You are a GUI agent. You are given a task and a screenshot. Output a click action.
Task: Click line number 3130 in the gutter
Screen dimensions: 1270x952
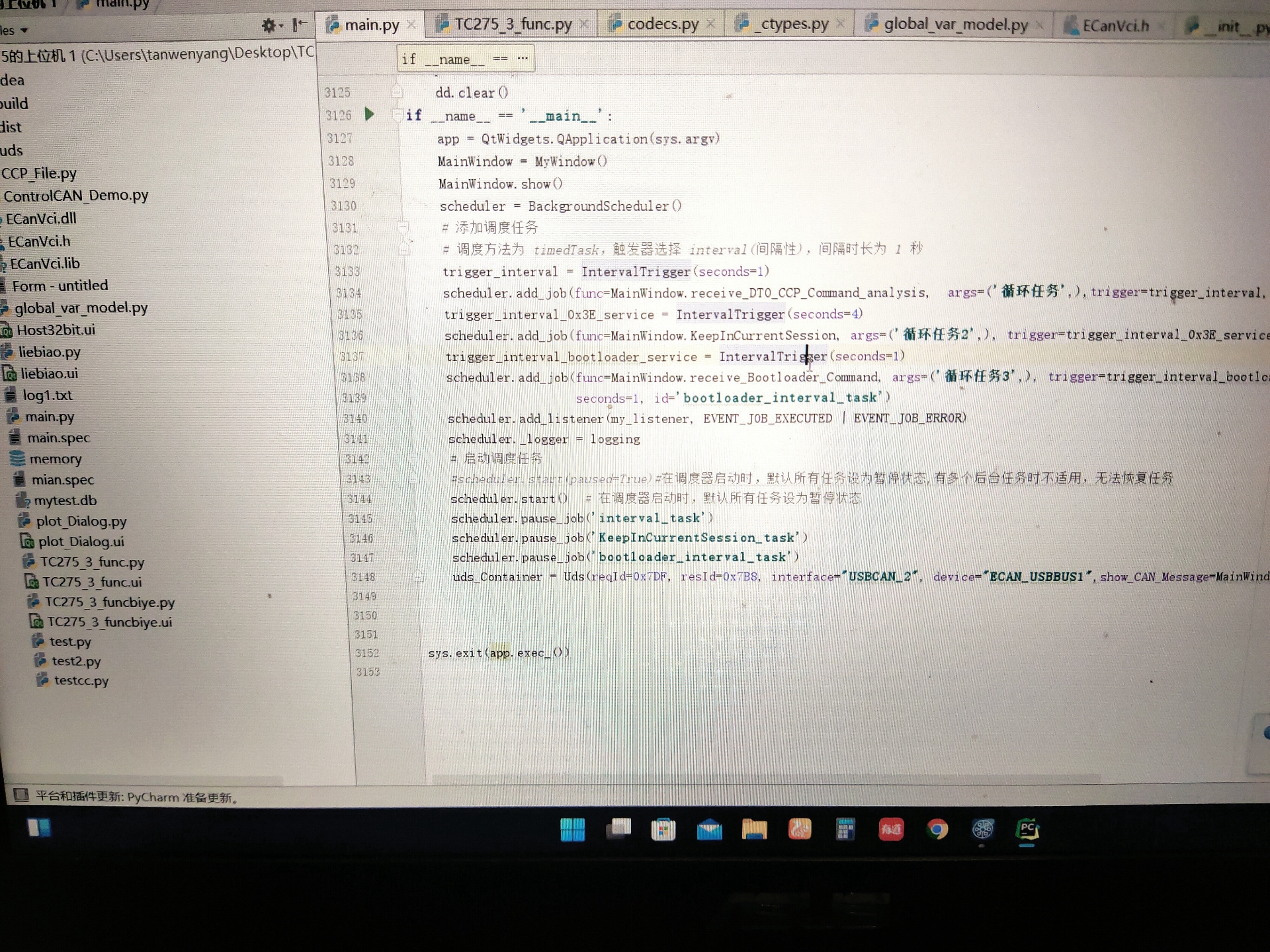pos(344,206)
